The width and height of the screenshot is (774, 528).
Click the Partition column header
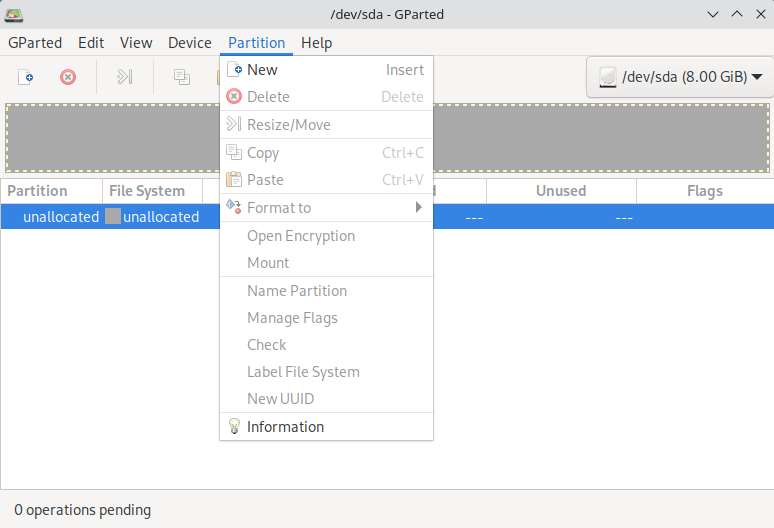tap(38, 191)
